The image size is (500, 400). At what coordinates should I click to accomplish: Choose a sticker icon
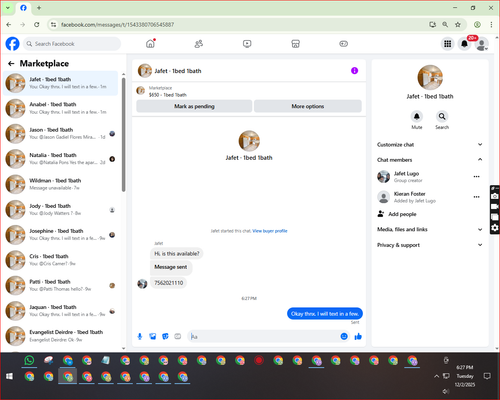pos(165,336)
